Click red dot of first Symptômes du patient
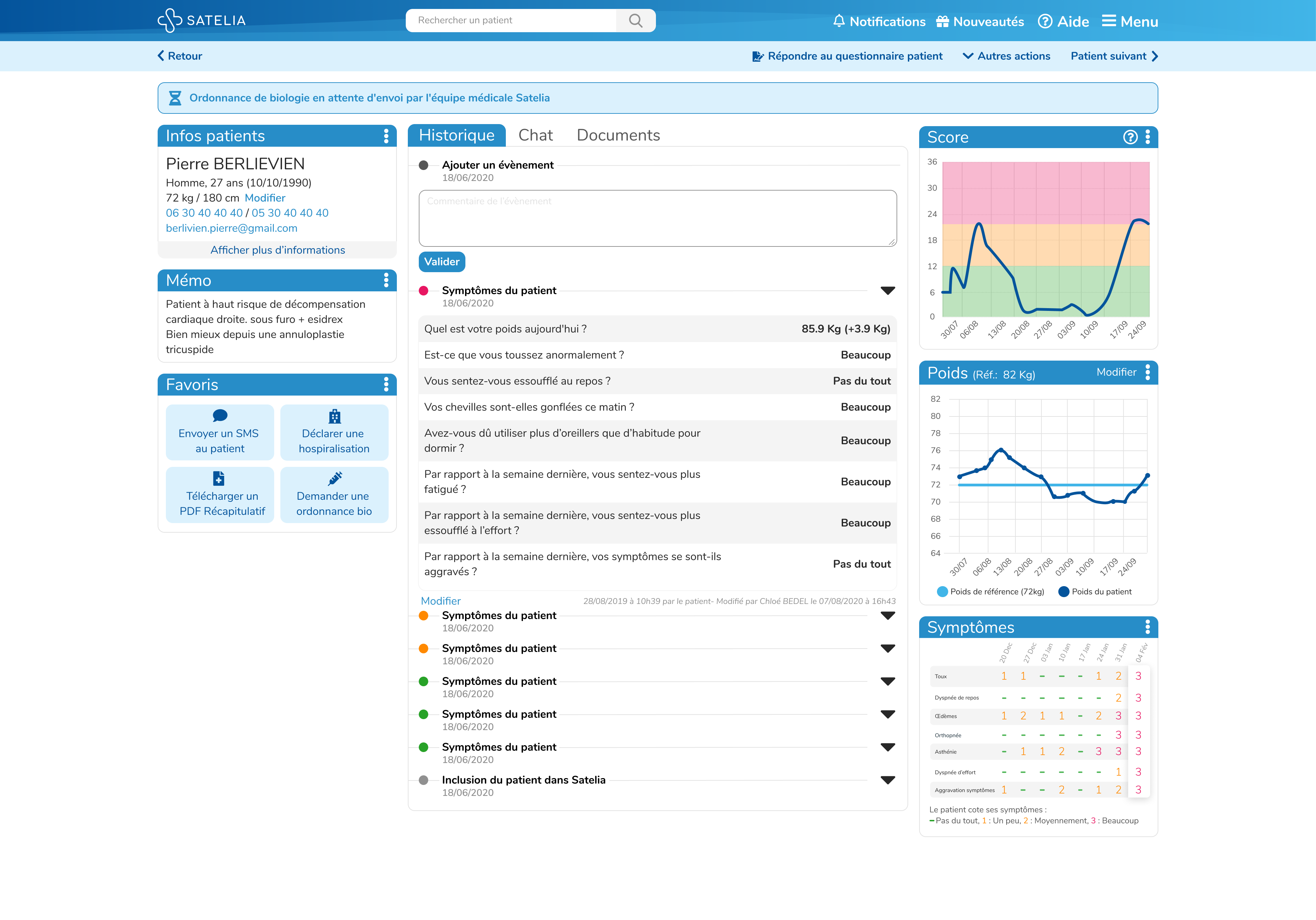The width and height of the screenshot is (1316, 920). coord(424,291)
